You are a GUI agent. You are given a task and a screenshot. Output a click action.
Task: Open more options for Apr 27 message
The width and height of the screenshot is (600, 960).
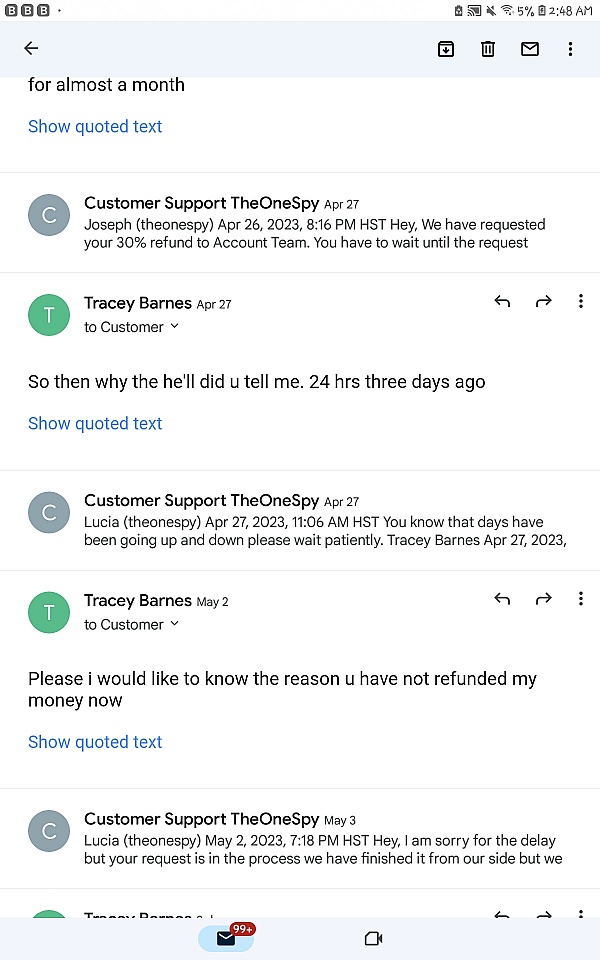(580, 302)
